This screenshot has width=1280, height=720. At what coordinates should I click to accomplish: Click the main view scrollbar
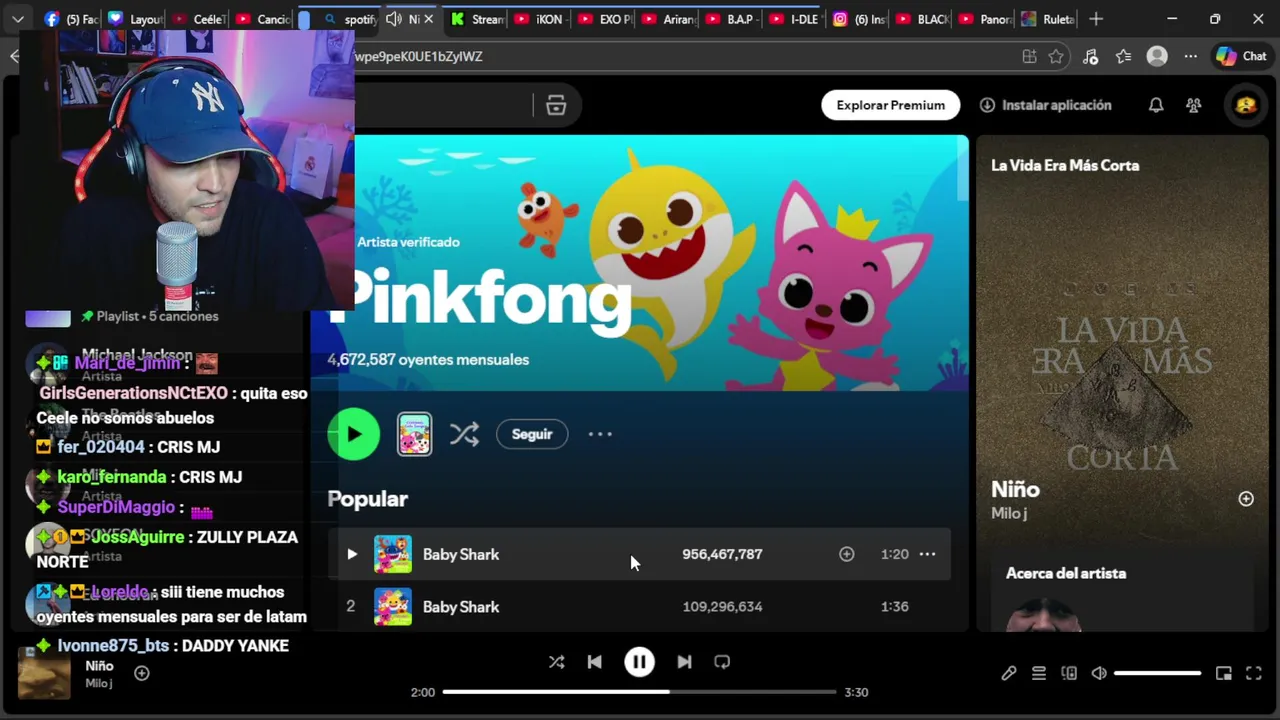coord(963,170)
